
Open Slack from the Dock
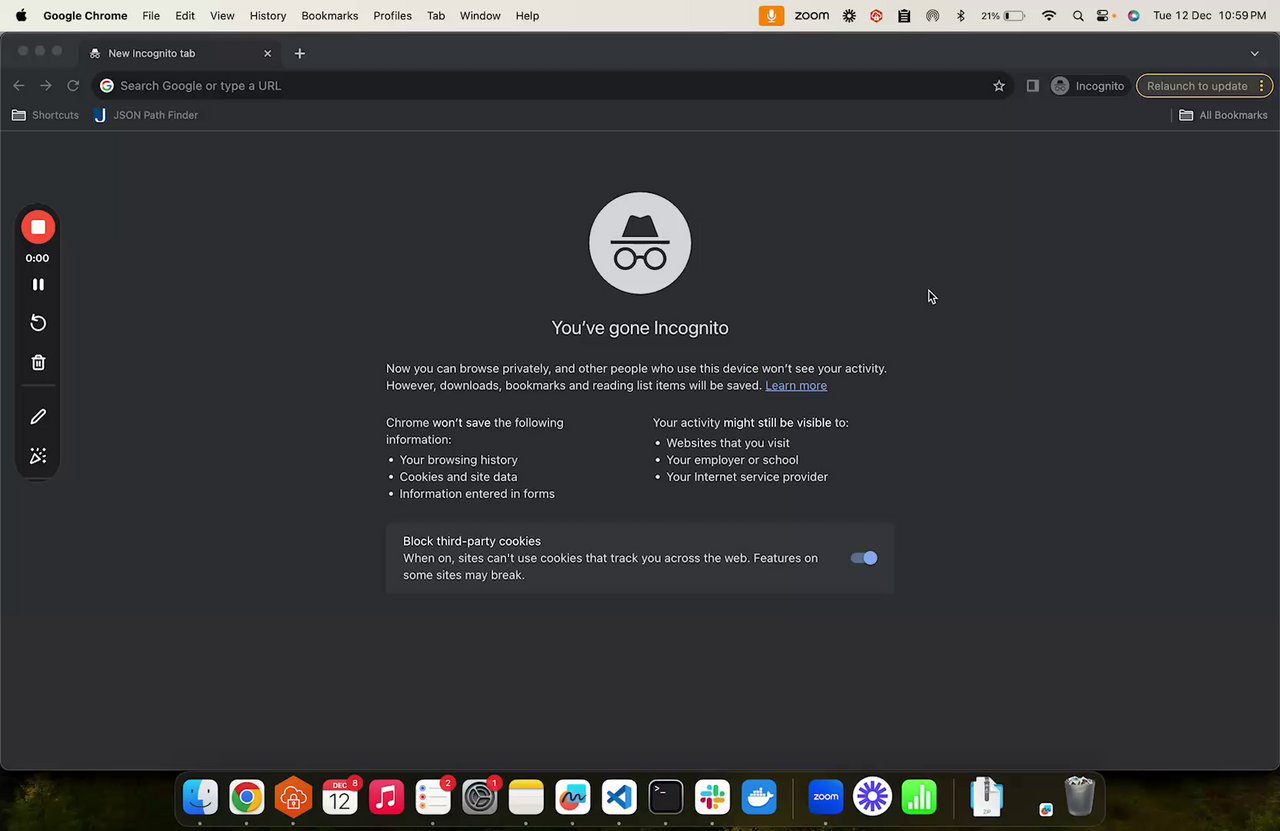pos(713,797)
